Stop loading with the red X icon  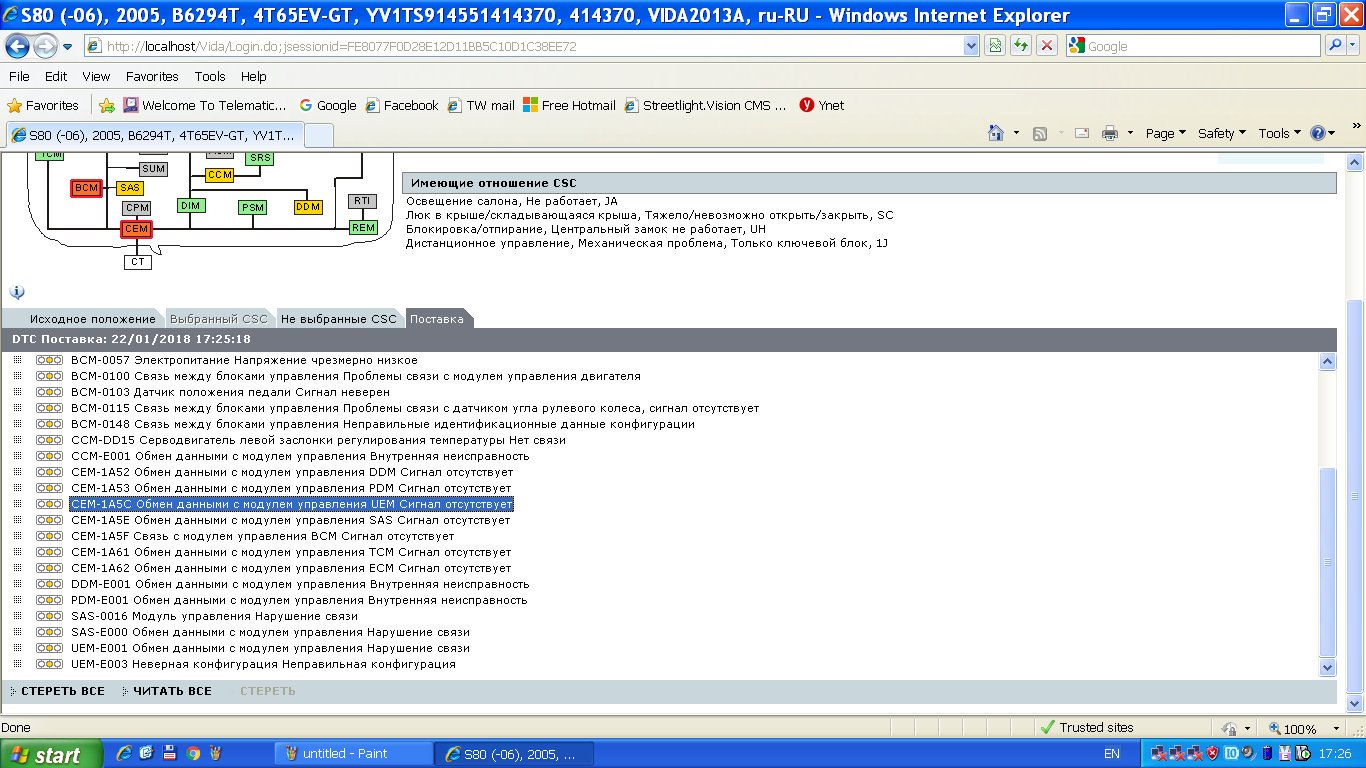1047,46
